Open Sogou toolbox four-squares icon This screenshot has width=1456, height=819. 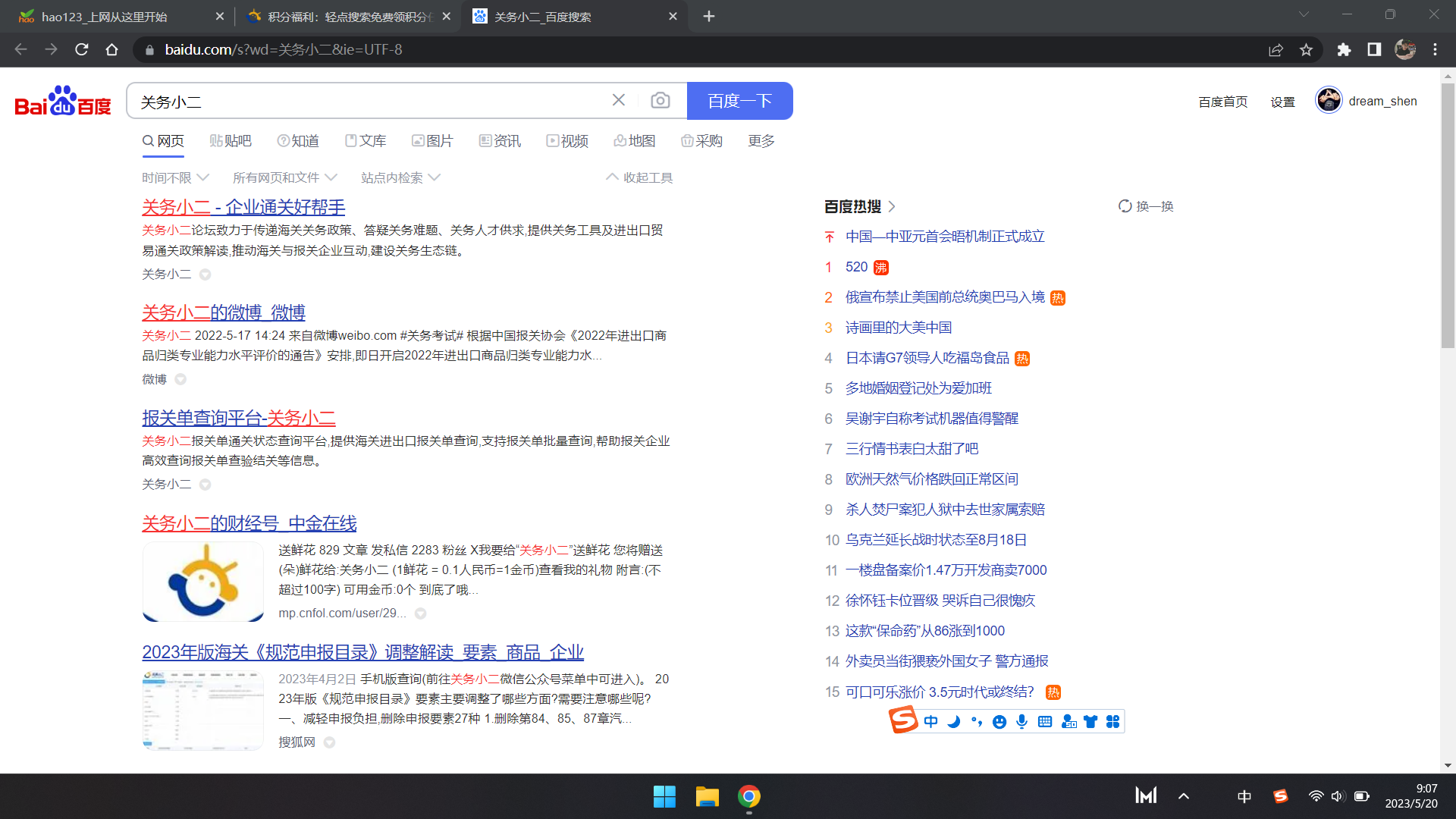pos(1112,721)
